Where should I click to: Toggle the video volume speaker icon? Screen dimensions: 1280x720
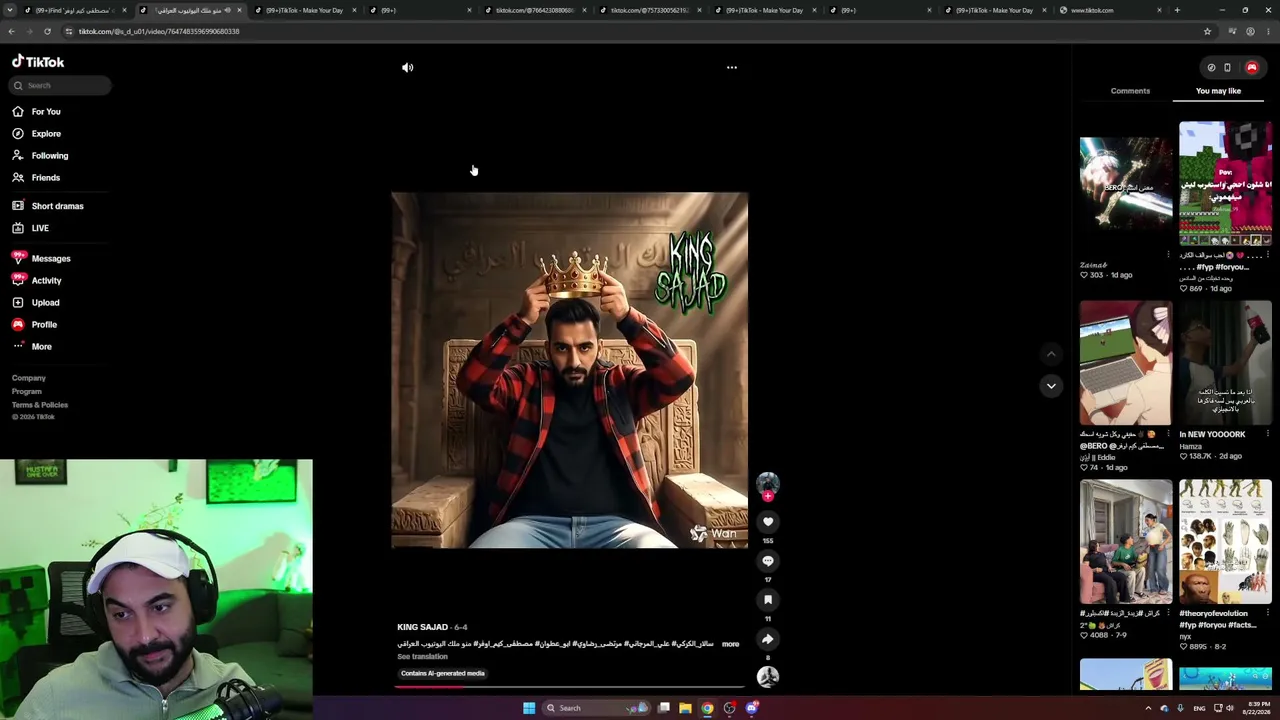(407, 67)
